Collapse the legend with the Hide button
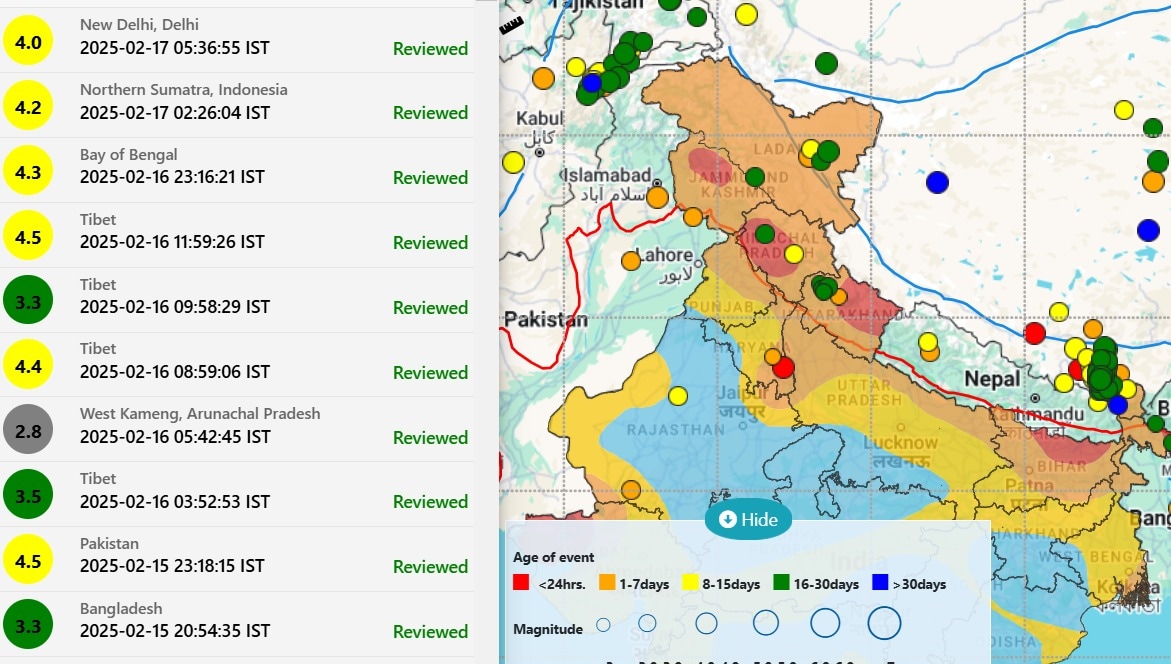 click(748, 519)
